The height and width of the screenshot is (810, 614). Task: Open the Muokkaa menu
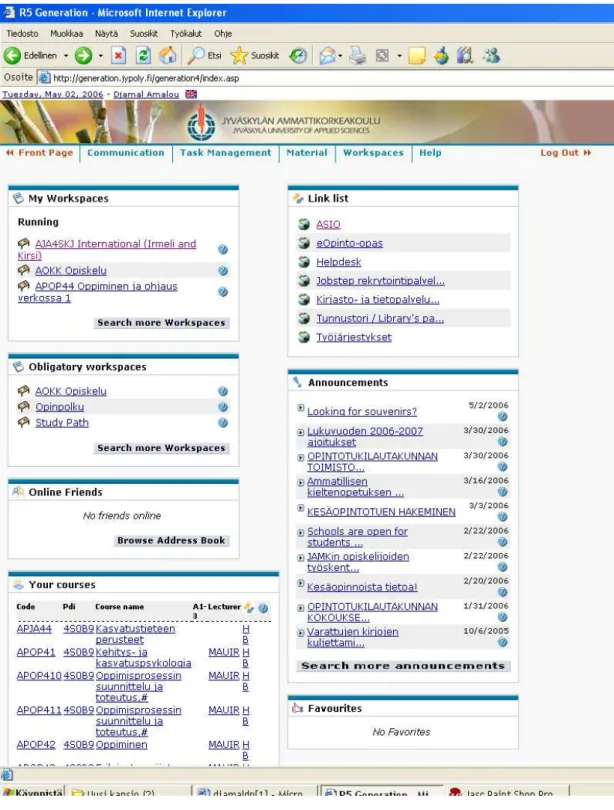(x=67, y=33)
